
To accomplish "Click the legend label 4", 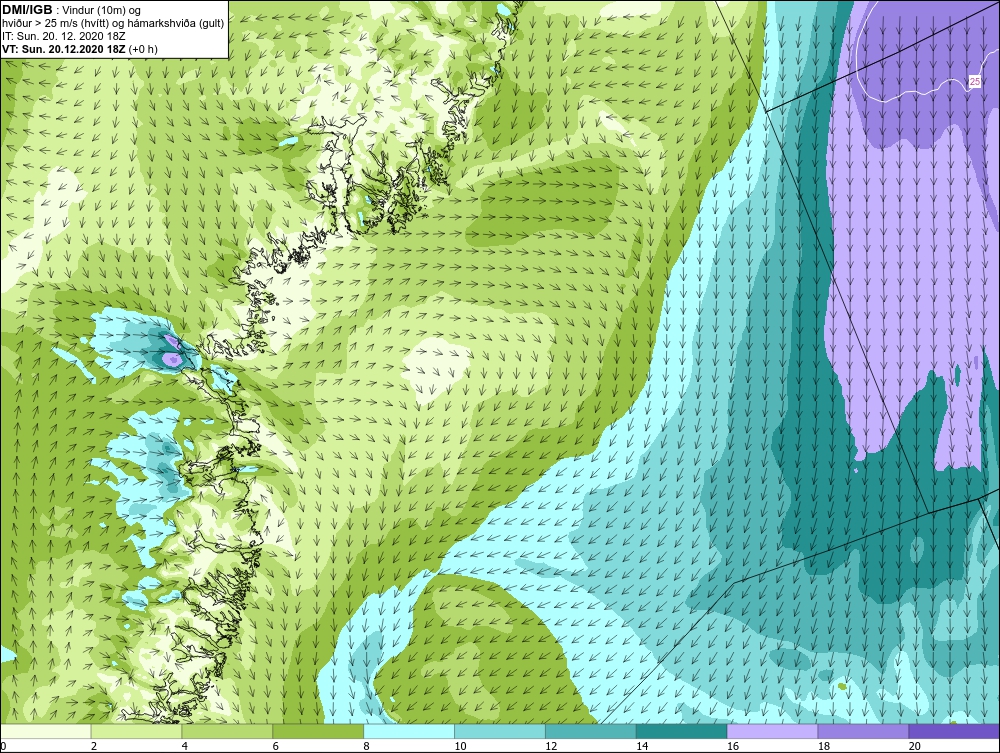I will tap(184, 746).
